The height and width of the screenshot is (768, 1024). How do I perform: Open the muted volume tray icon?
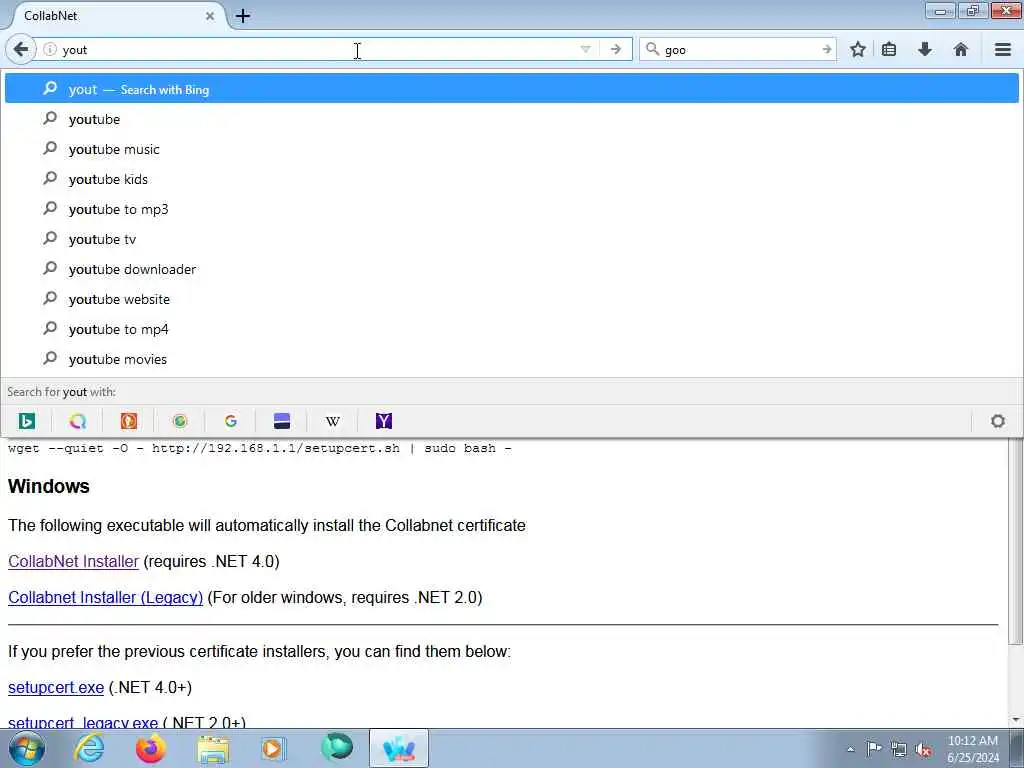tap(923, 749)
